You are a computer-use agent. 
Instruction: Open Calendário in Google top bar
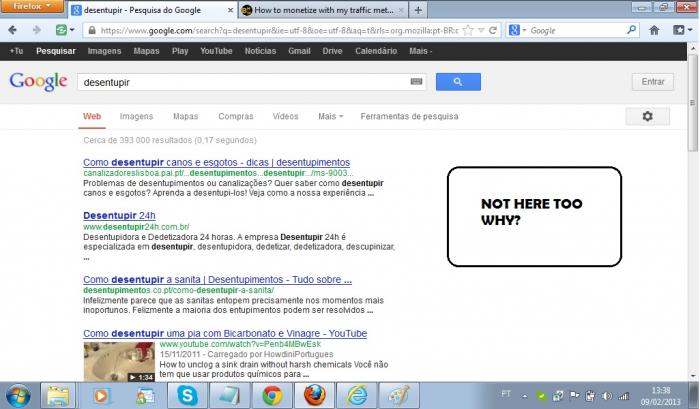tap(376, 51)
